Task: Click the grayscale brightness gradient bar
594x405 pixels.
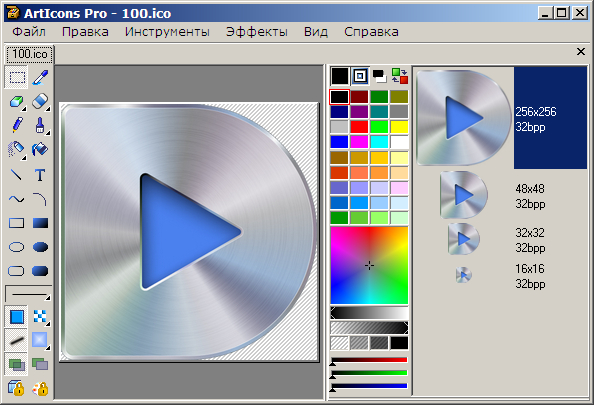Action: [x=369, y=313]
